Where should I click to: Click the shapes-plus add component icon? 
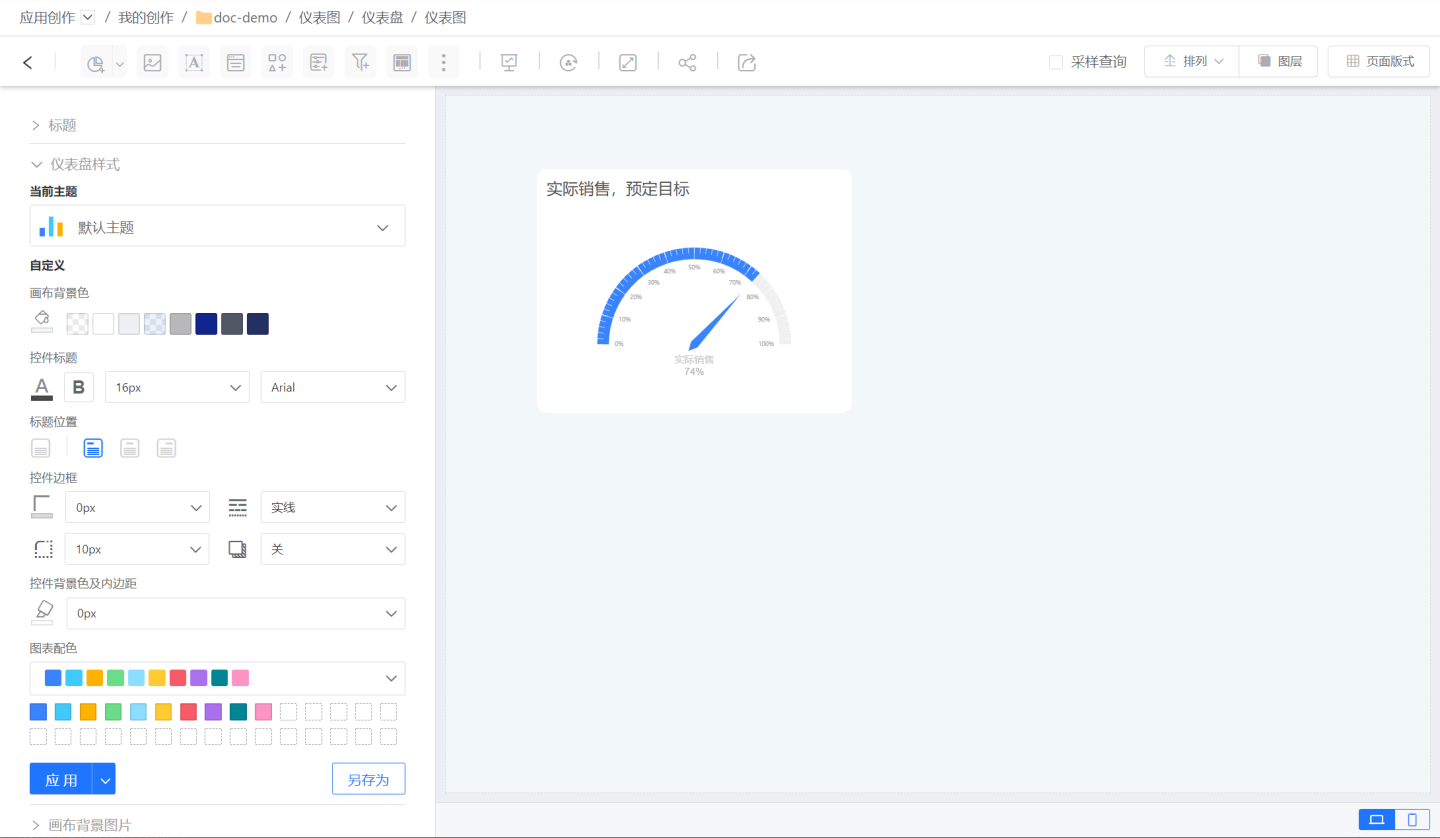pyautogui.click(x=277, y=62)
